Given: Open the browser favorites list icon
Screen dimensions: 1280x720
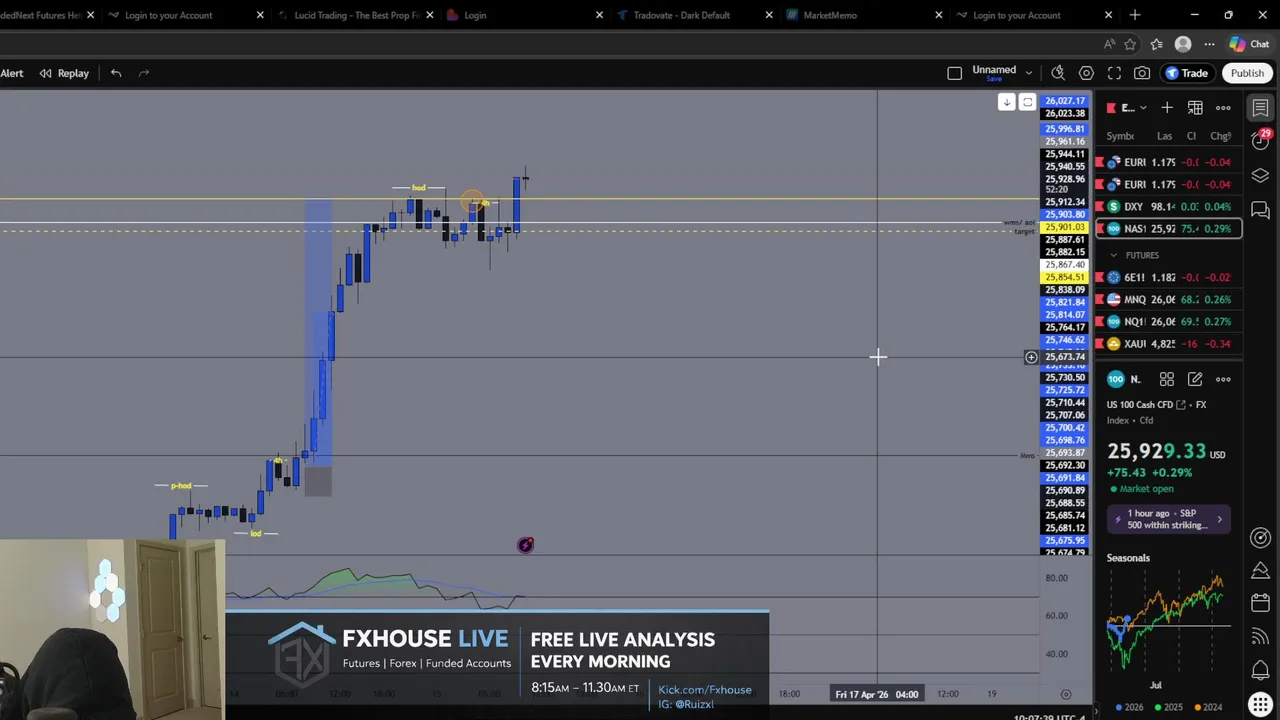Looking at the screenshot, I should pos(1157,44).
